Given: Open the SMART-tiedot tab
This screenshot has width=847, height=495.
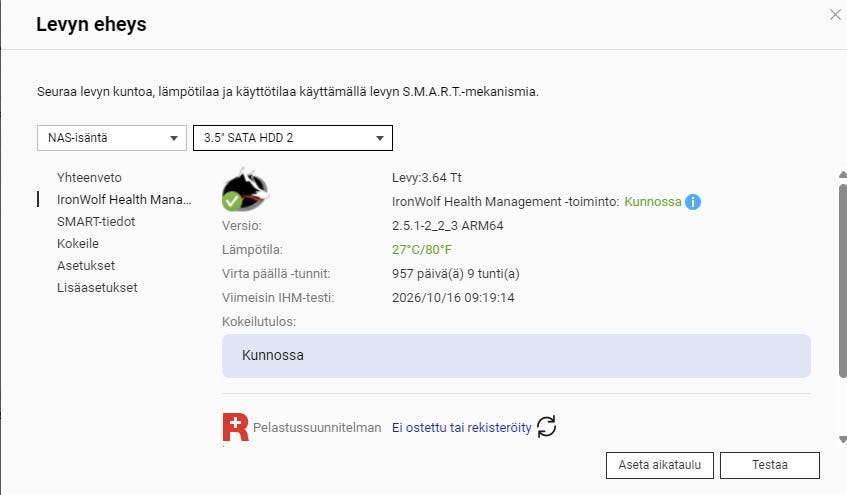Looking at the screenshot, I should [96, 222].
